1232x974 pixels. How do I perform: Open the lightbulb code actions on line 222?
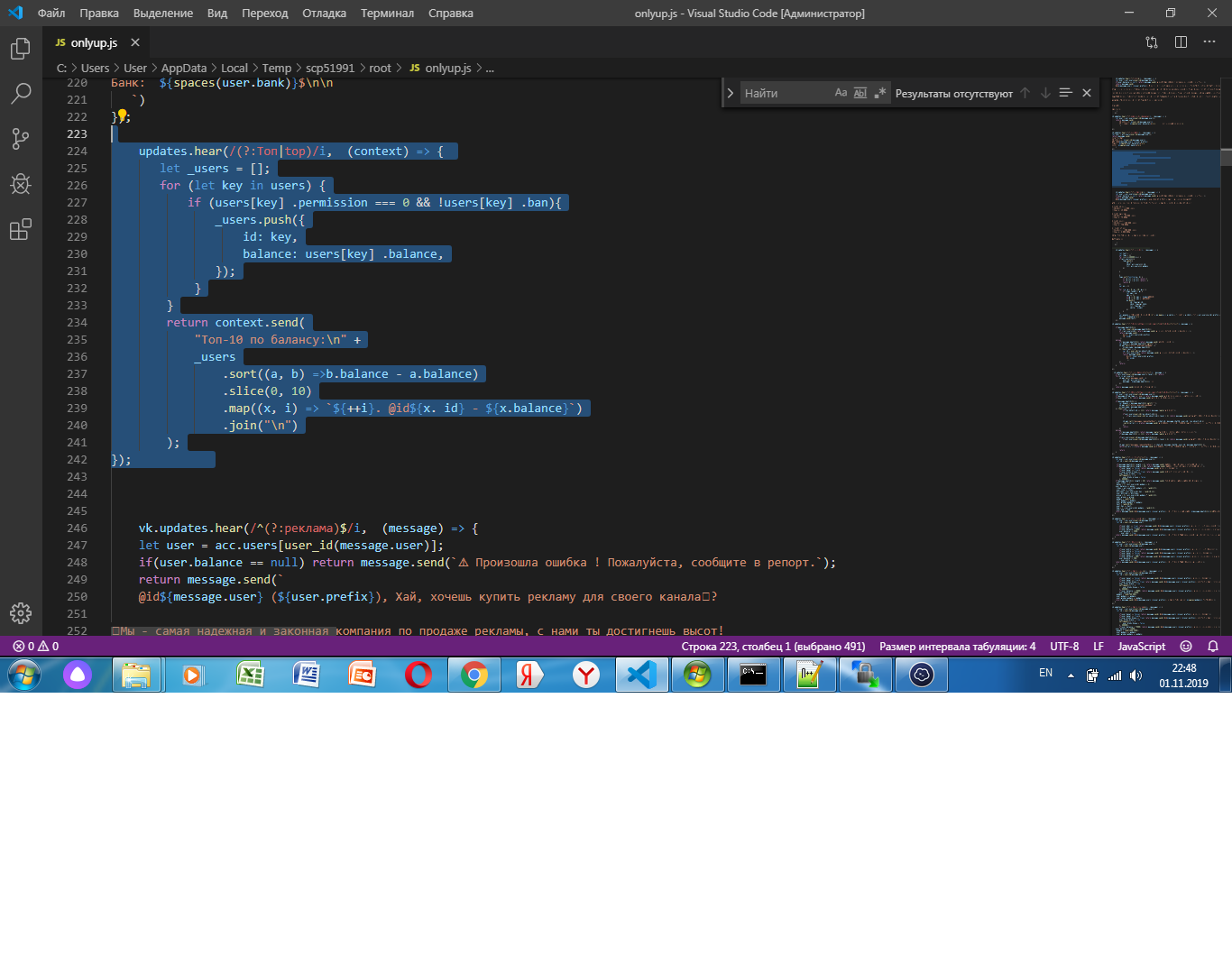point(123,115)
